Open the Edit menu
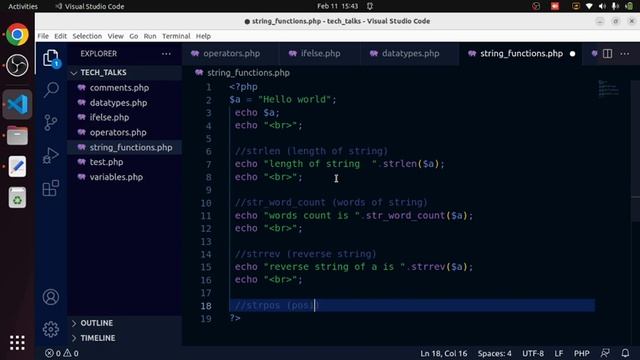Image resolution: width=640 pixels, height=360 pixels. click(x=60, y=36)
